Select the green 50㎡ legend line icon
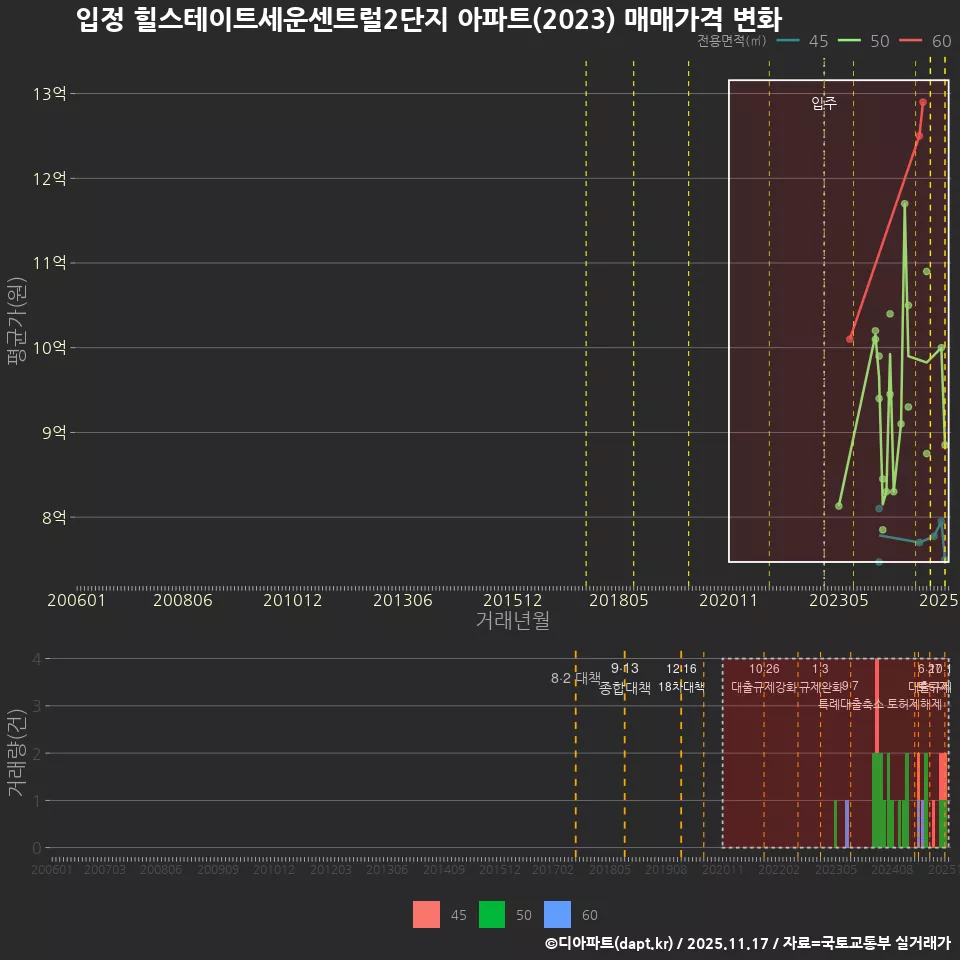The image size is (960, 960). (849, 42)
